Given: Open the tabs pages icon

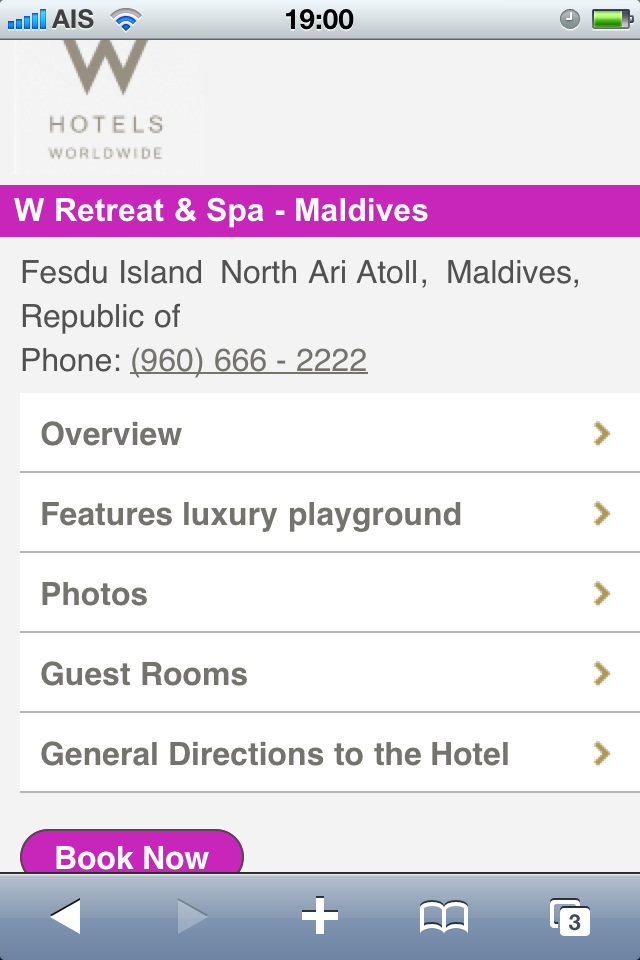Looking at the screenshot, I should [570, 917].
